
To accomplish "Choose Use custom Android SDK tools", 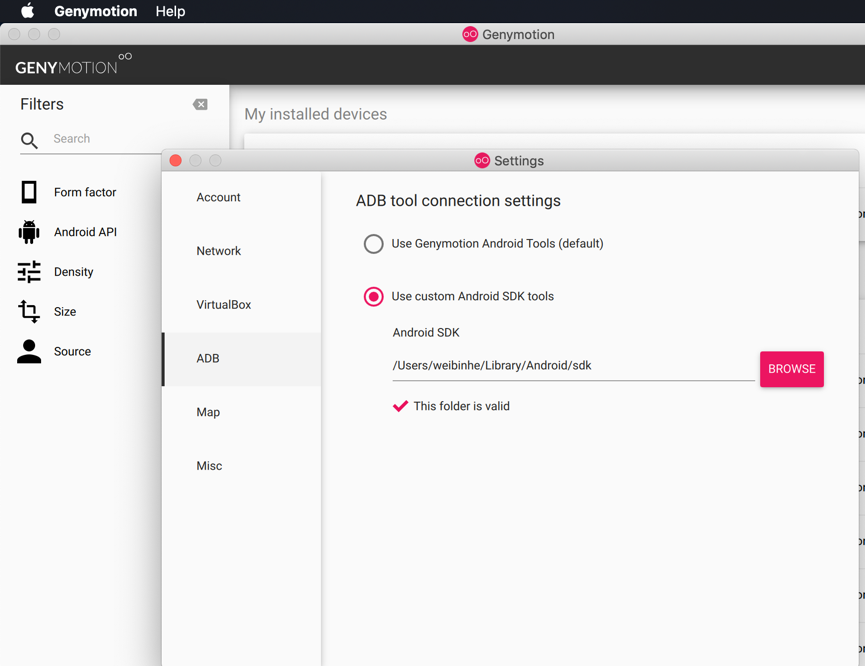I will pos(373,296).
